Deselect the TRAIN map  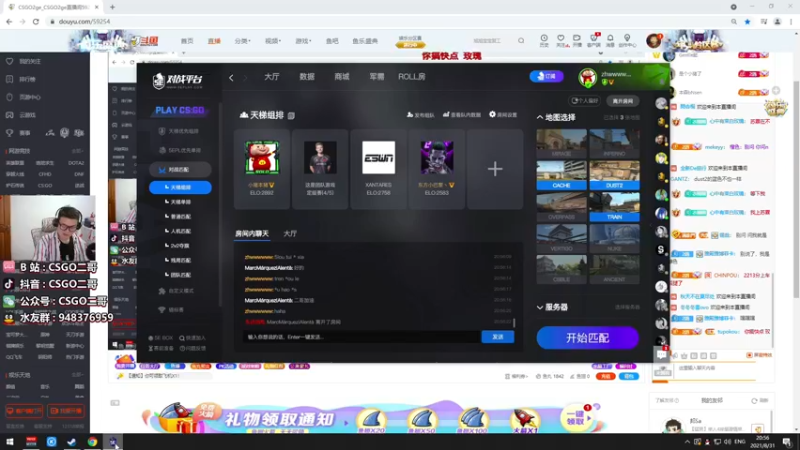pyautogui.click(x=614, y=207)
